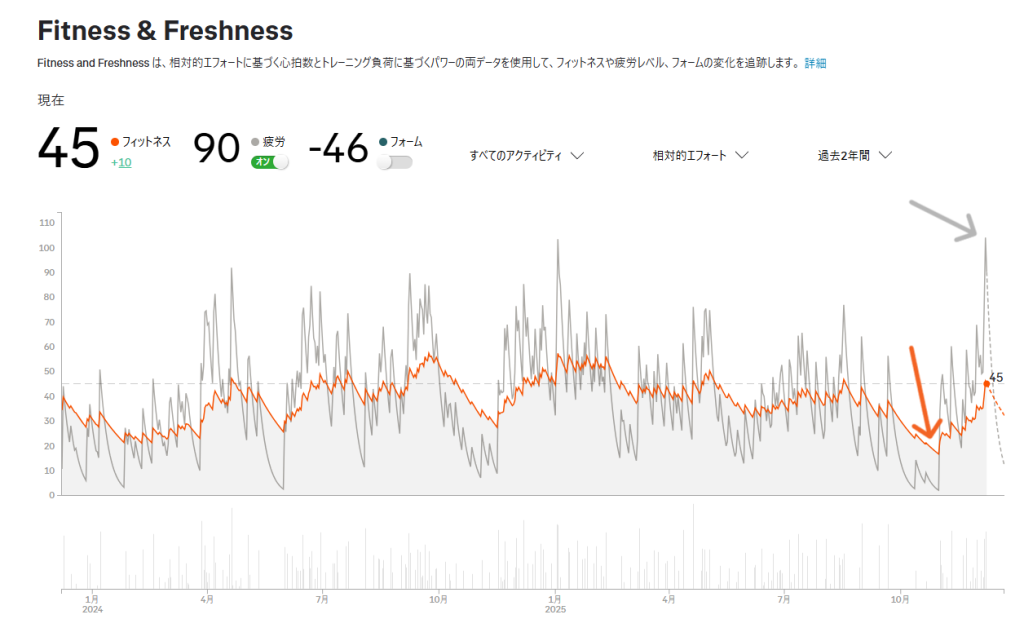Viewport: 1024px width, 619px height.
Task: Click the orange arrow annotation on chart
Action: tap(922, 394)
